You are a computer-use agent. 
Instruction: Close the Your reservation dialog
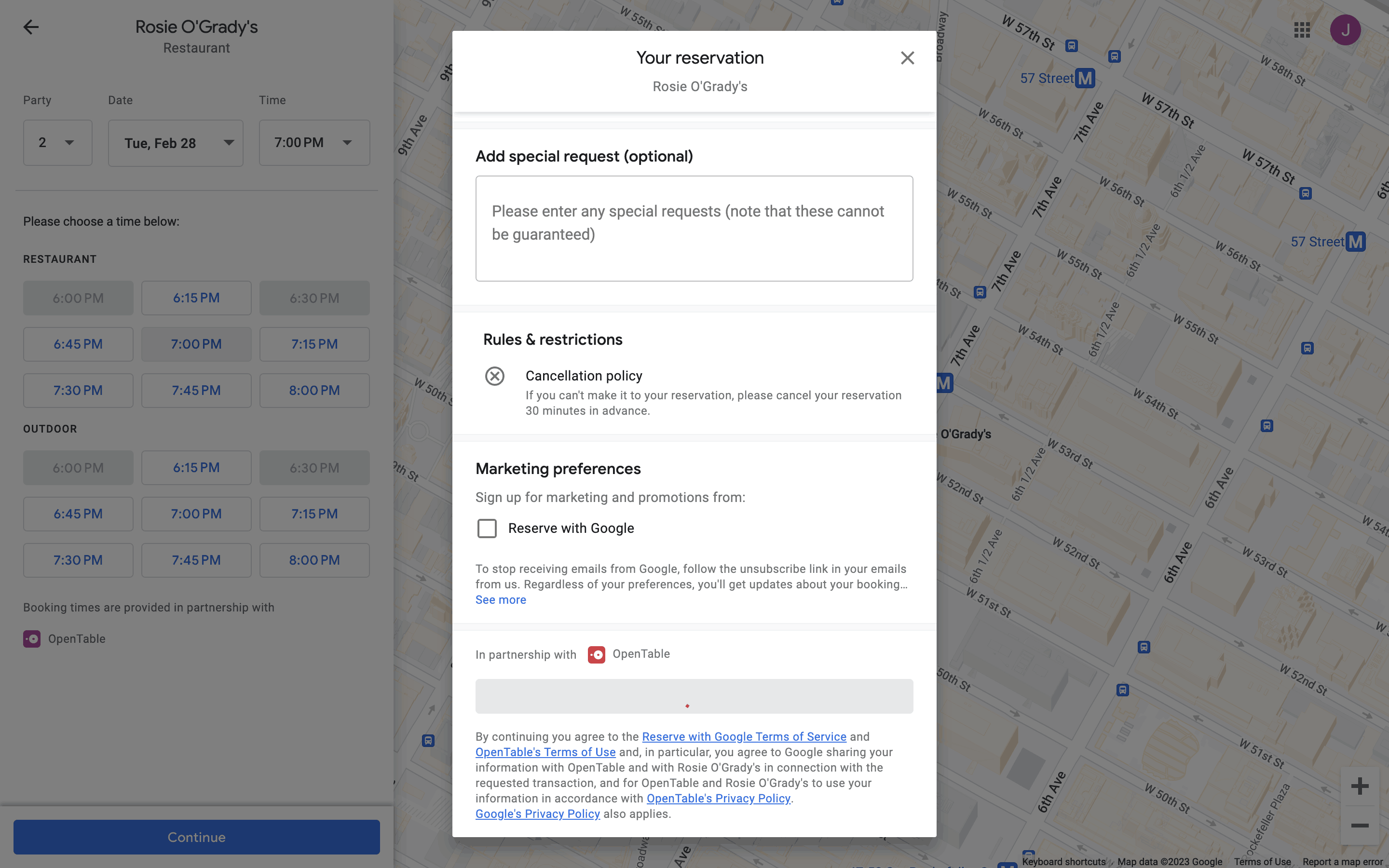tap(907, 58)
